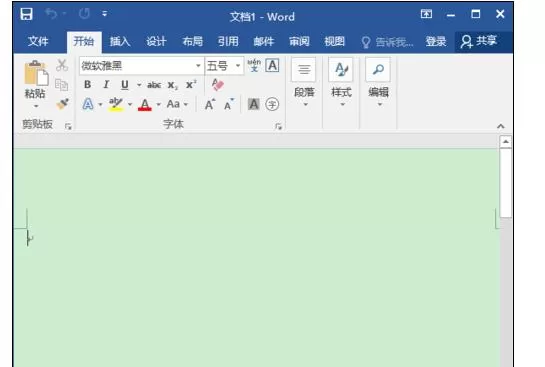Open highlight color dropdown arrow
545x367 pixels.
click(x=130, y=104)
